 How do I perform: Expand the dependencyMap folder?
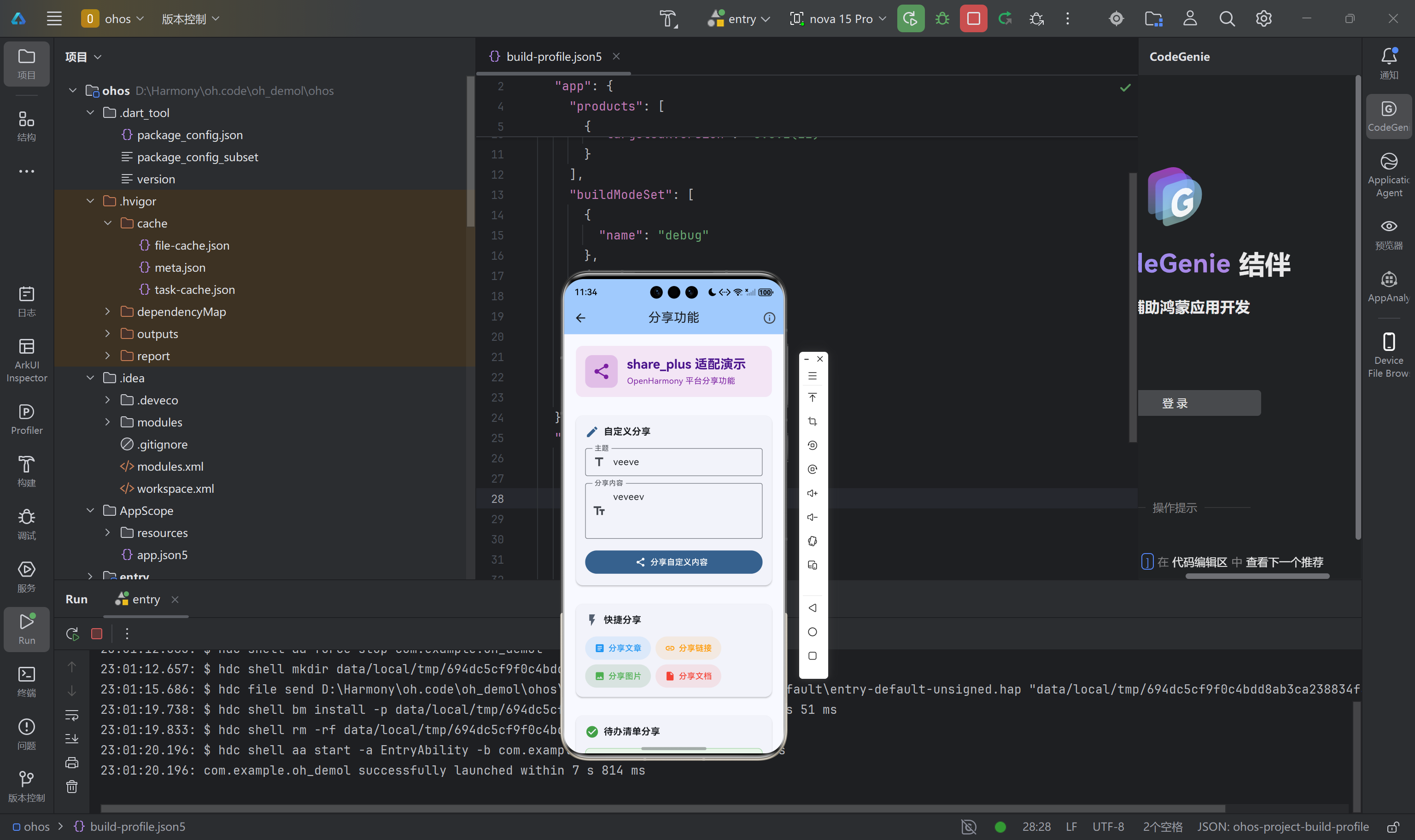(107, 311)
